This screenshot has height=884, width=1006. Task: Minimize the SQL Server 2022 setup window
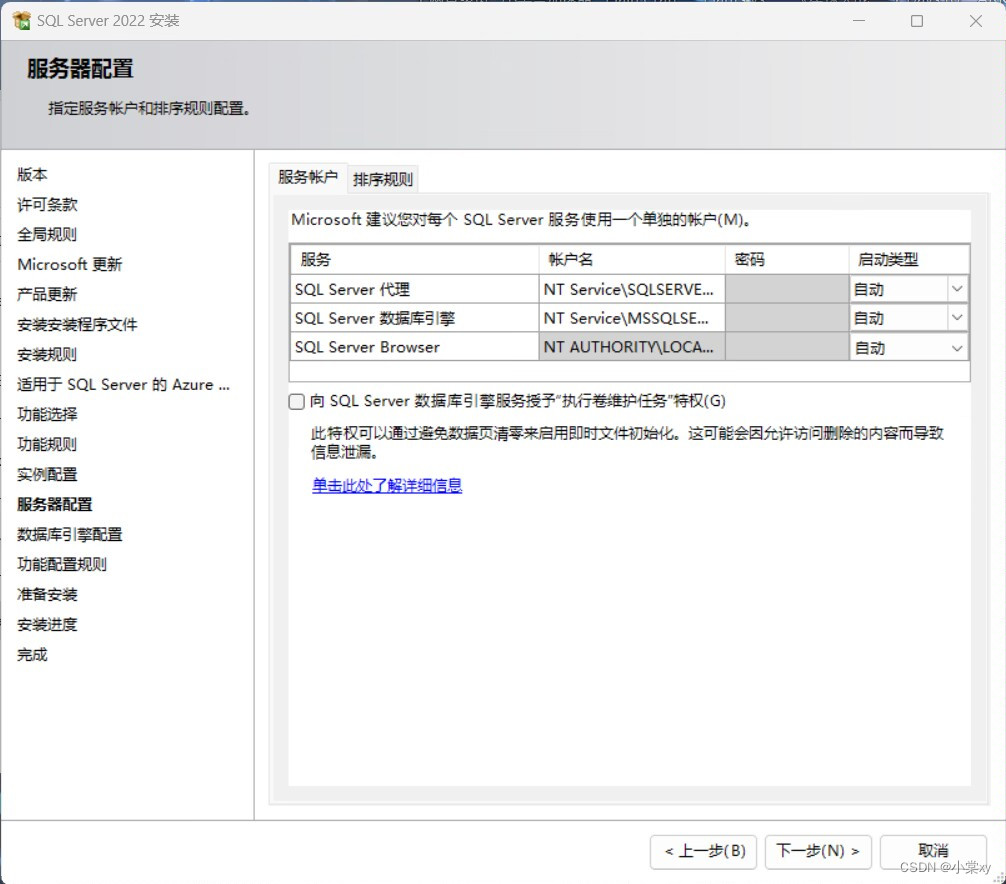pyautogui.click(x=859, y=21)
